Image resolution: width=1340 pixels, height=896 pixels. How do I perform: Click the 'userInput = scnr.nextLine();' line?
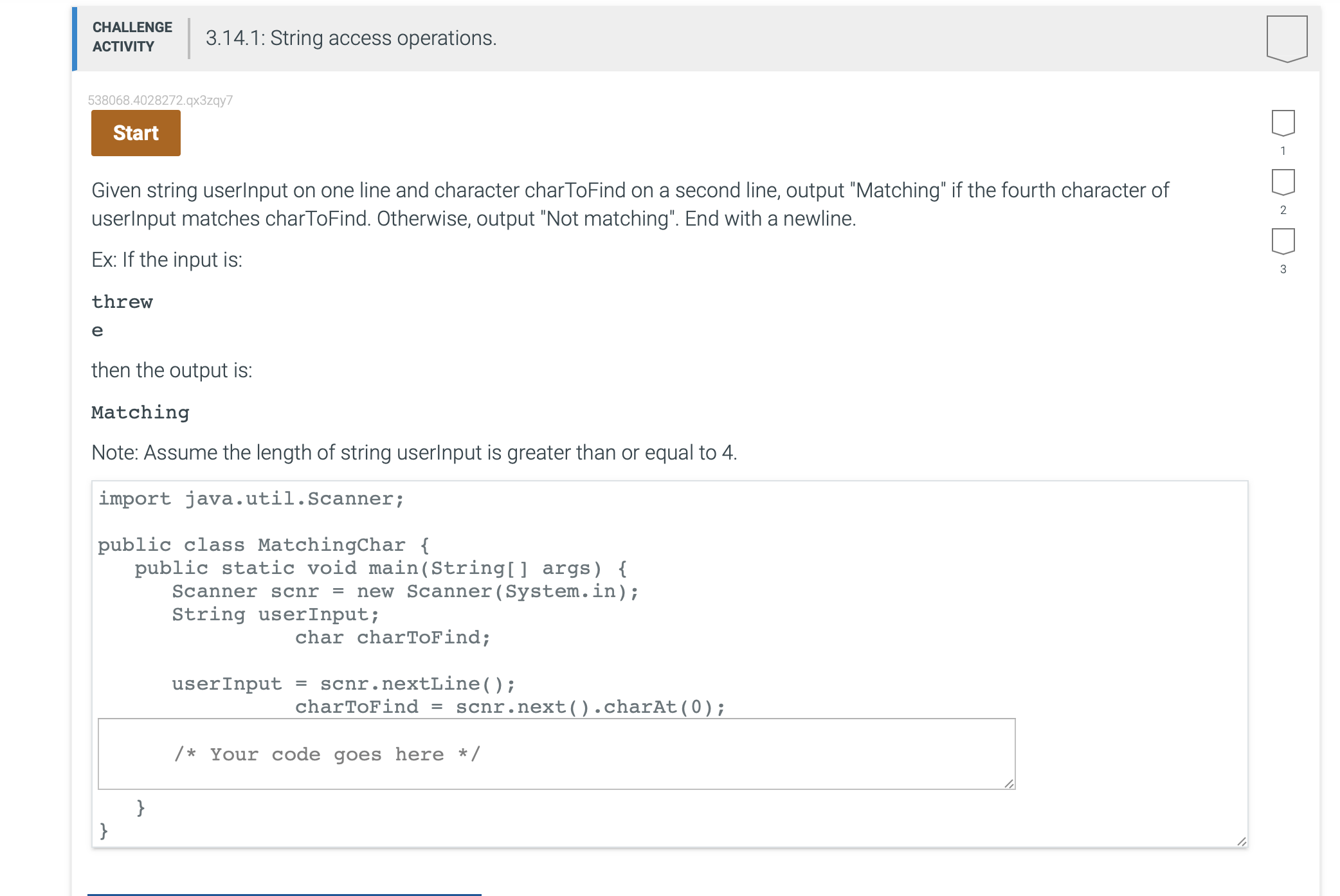pos(343,684)
